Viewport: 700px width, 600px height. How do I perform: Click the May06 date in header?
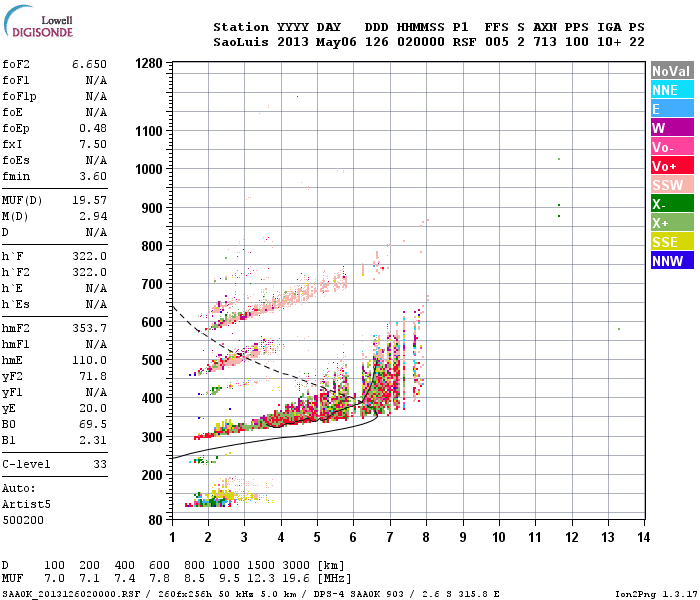336,42
